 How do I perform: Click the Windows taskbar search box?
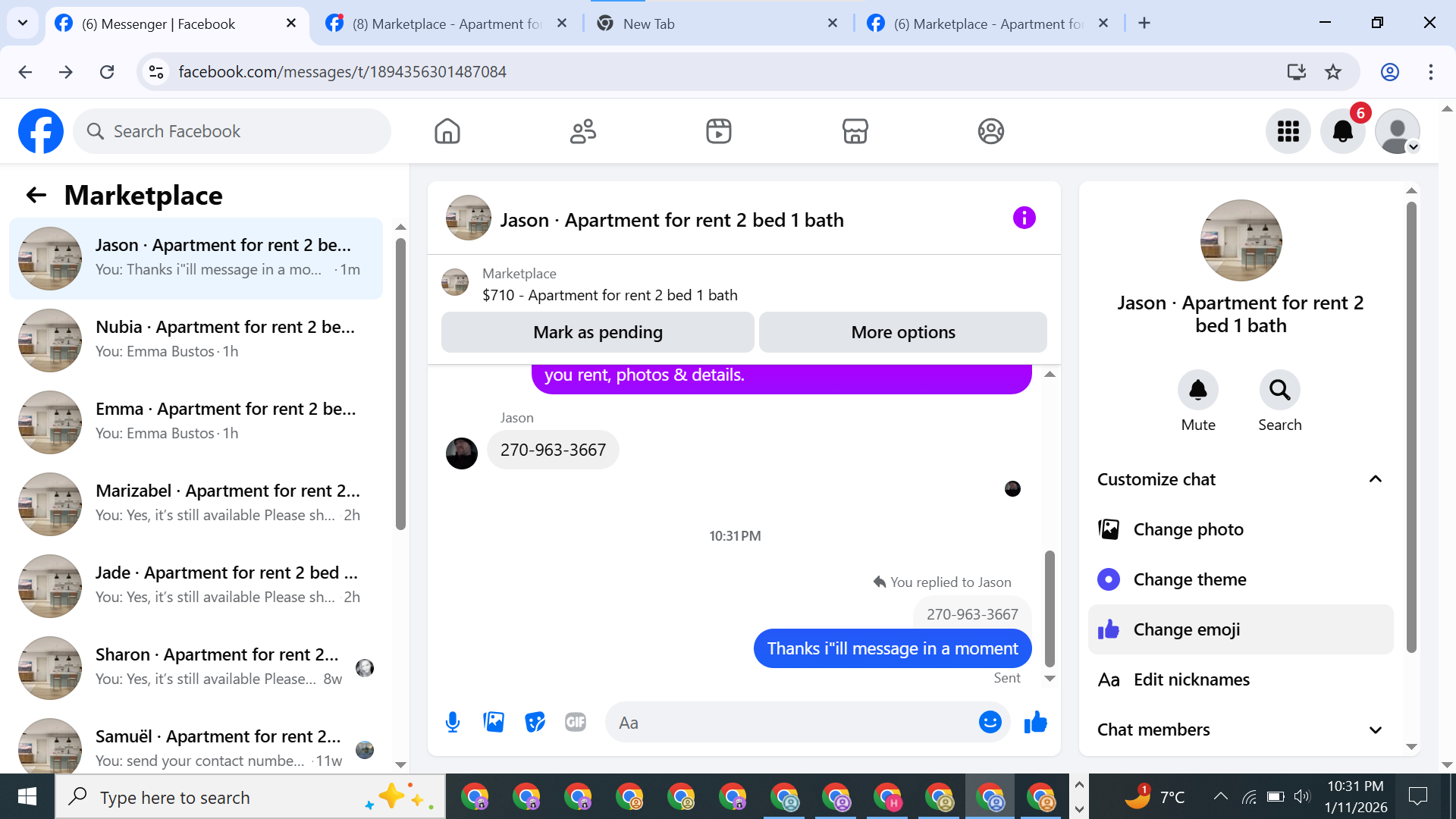coord(250,797)
